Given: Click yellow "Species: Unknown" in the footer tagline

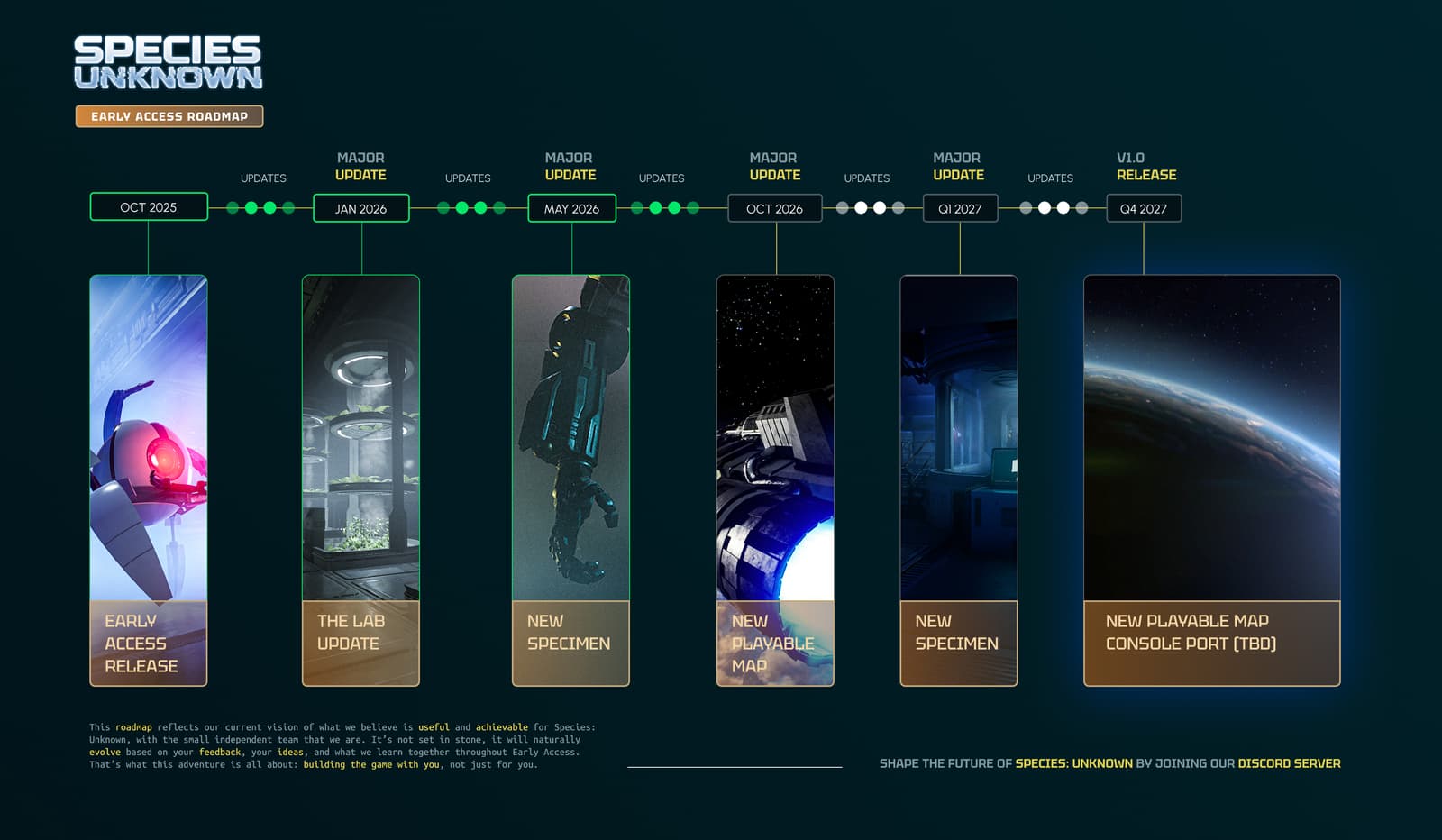Looking at the screenshot, I should (1074, 763).
